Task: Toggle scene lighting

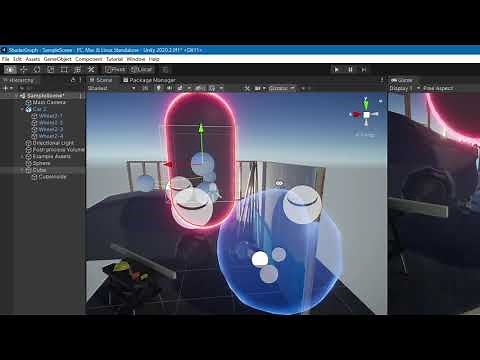Action: click(159, 88)
